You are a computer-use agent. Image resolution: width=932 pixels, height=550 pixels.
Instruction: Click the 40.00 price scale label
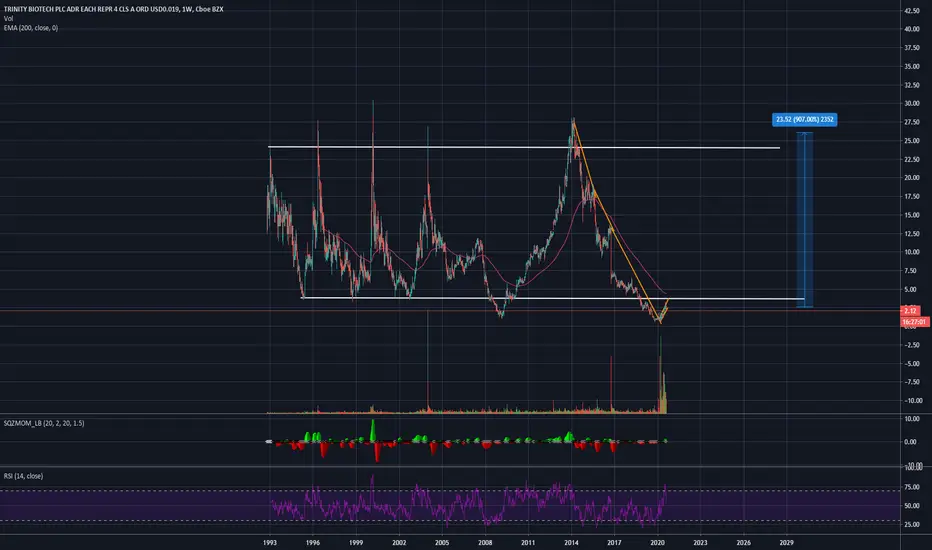tap(912, 29)
